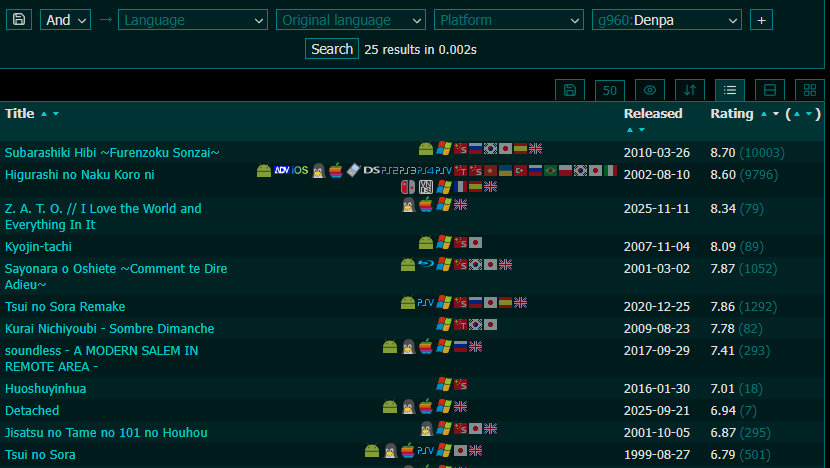Click the ADV platform icon in Higurashi row
Image resolution: width=830 pixels, height=468 pixels.
click(282, 170)
